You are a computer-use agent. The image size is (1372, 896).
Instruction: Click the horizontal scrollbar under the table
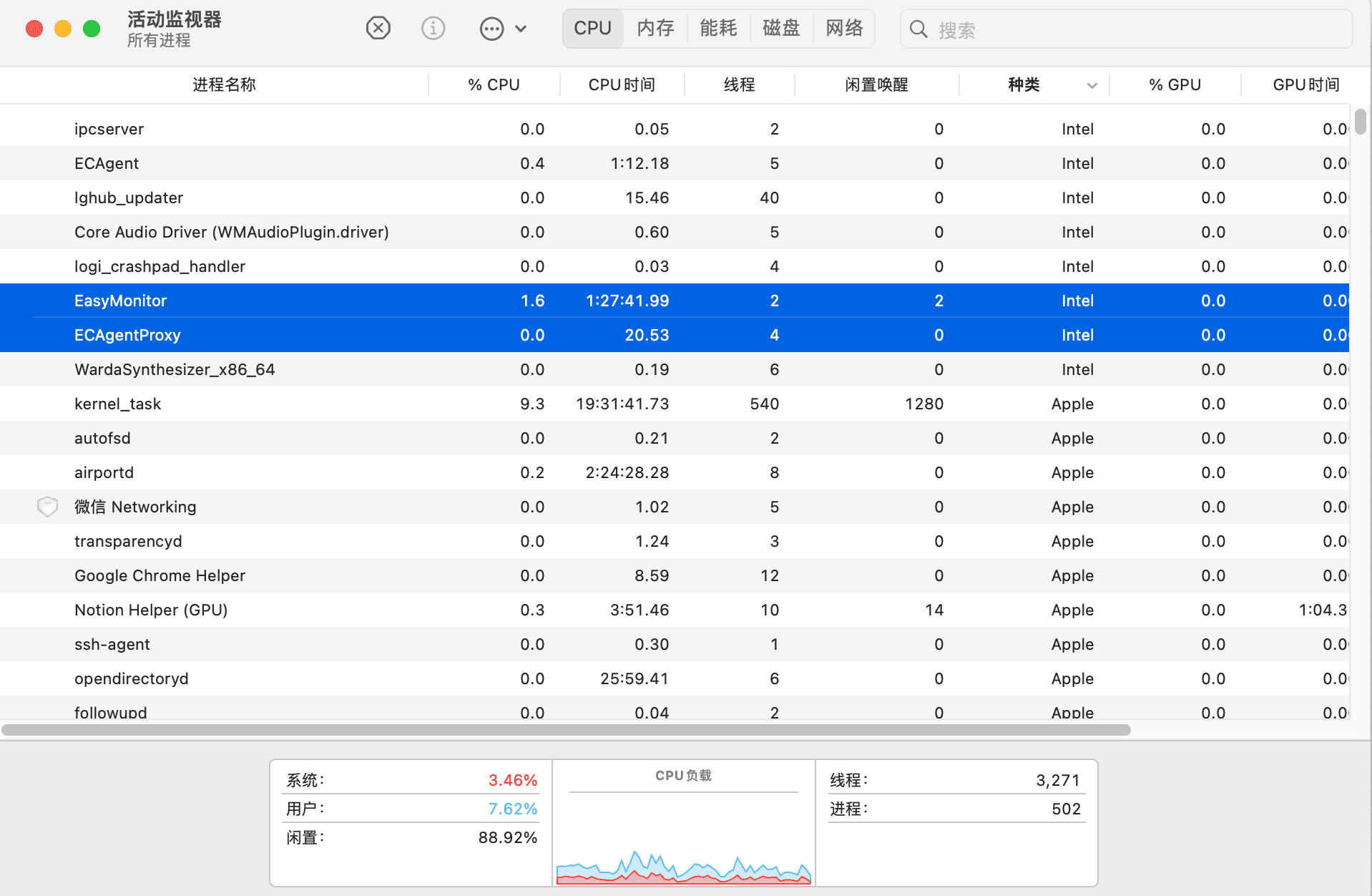[565, 730]
